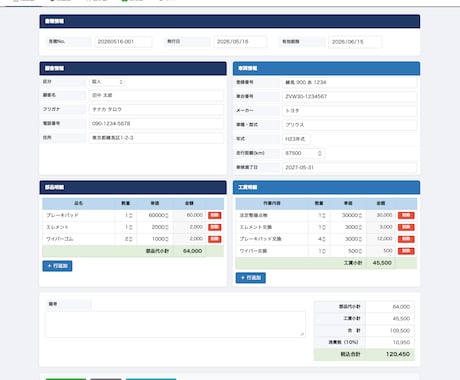The image size is (460, 380).
Task: Click the エレメント交換 labor item cell
Action: [272, 227]
